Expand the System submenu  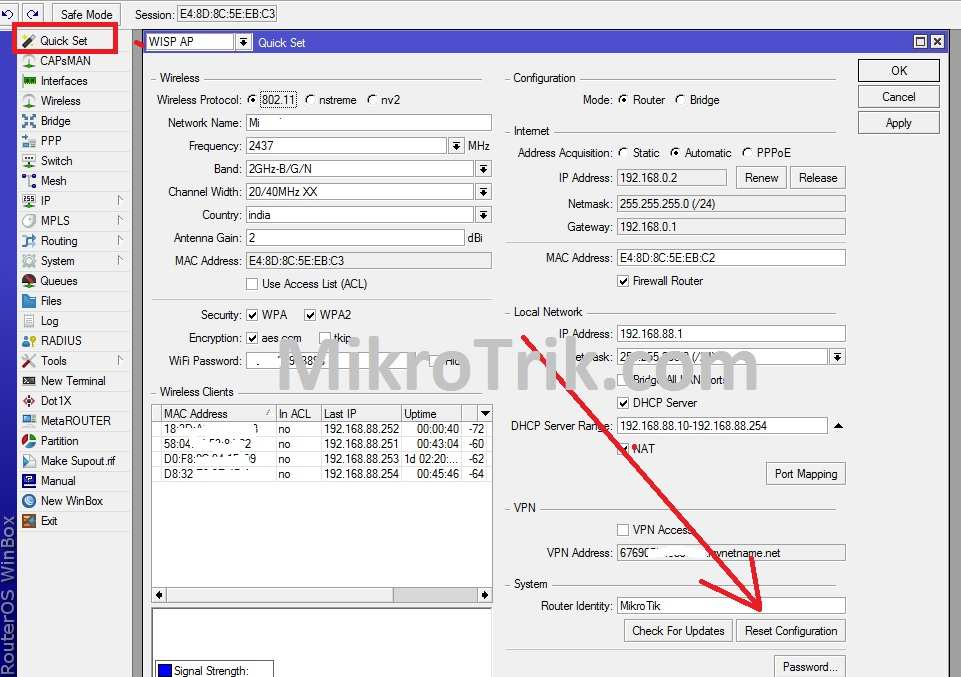pos(120,261)
